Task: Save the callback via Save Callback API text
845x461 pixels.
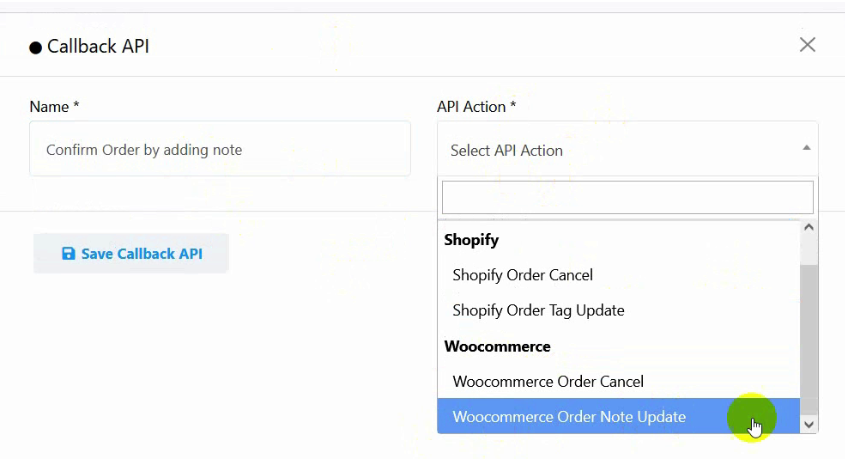Action: tap(142, 253)
